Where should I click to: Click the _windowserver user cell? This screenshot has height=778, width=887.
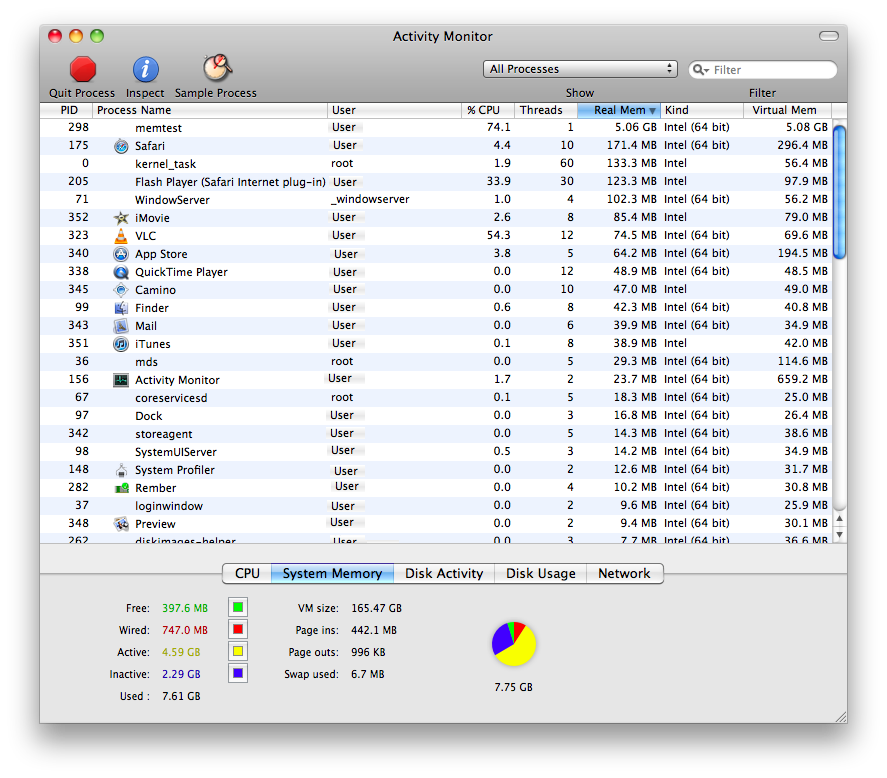click(370, 199)
